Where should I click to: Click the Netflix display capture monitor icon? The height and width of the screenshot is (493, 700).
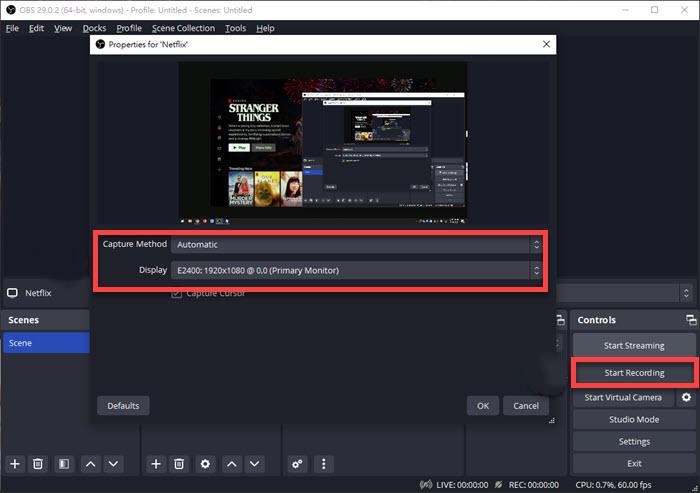[x=12, y=293]
